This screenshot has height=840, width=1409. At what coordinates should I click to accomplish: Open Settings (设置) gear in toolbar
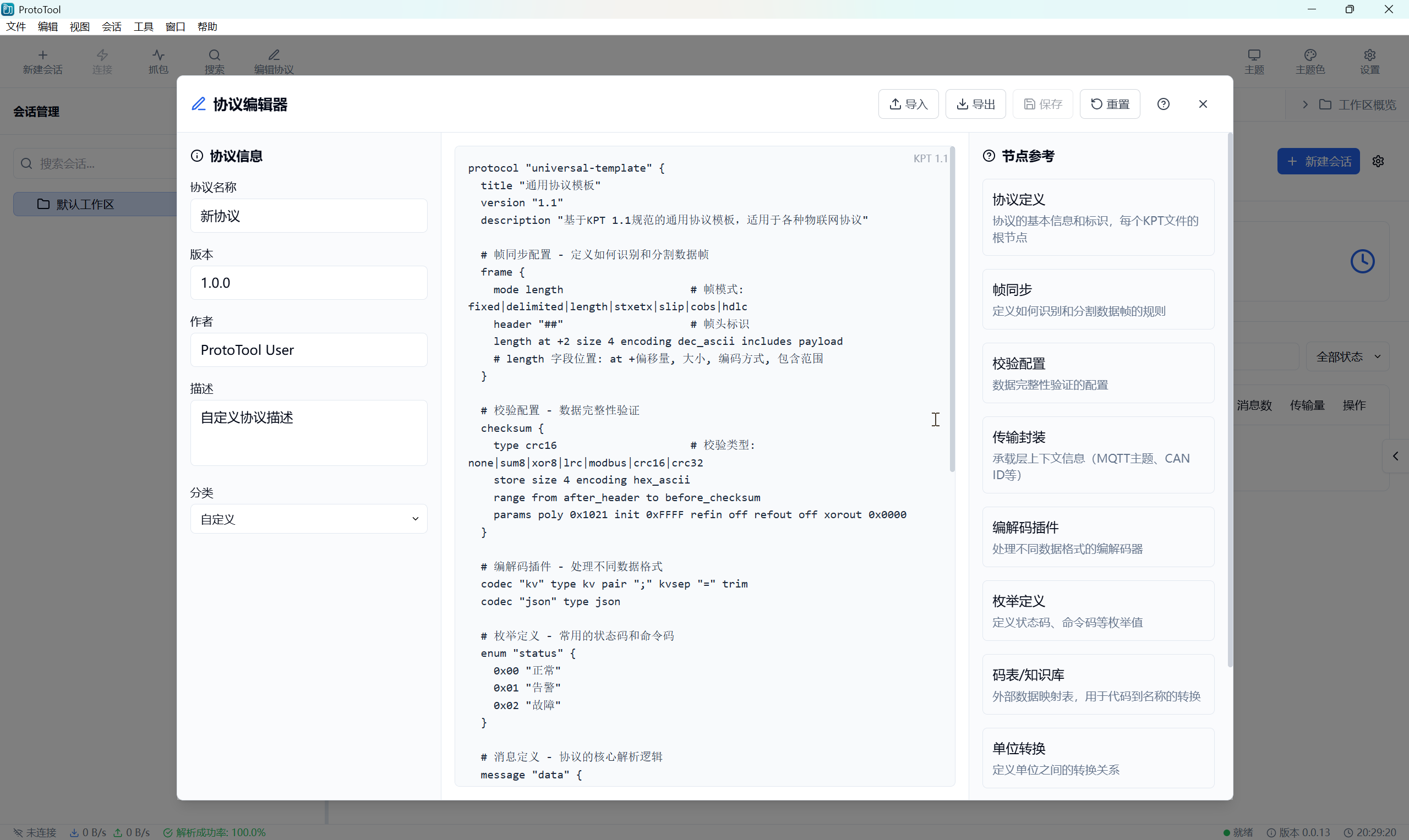(1369, 61)
